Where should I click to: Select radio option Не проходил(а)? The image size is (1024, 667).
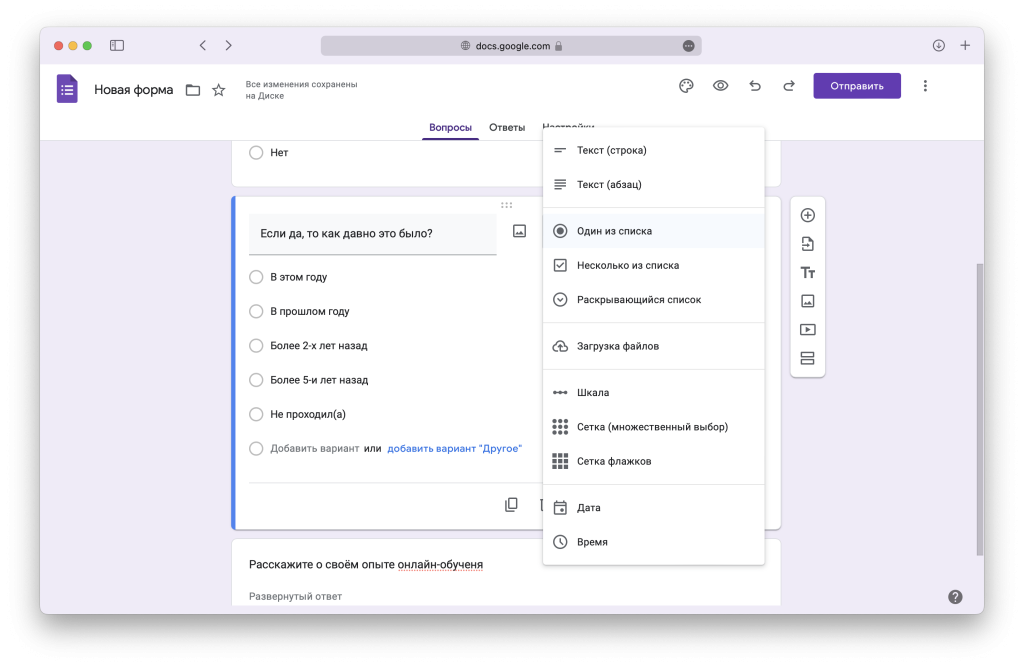coord(256,414)
